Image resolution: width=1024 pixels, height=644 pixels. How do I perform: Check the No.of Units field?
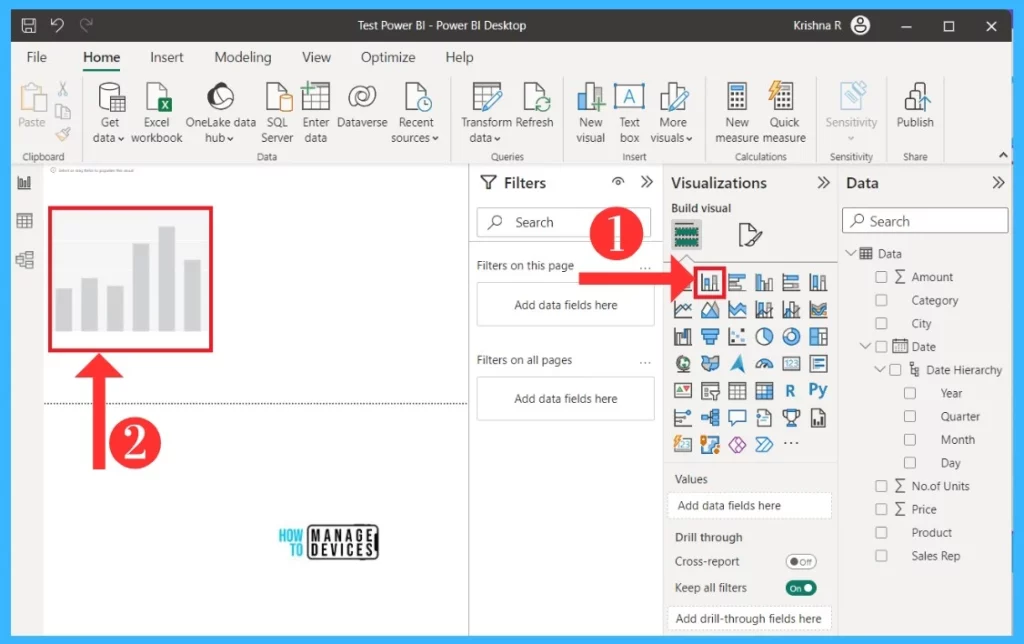click(881, 486)
